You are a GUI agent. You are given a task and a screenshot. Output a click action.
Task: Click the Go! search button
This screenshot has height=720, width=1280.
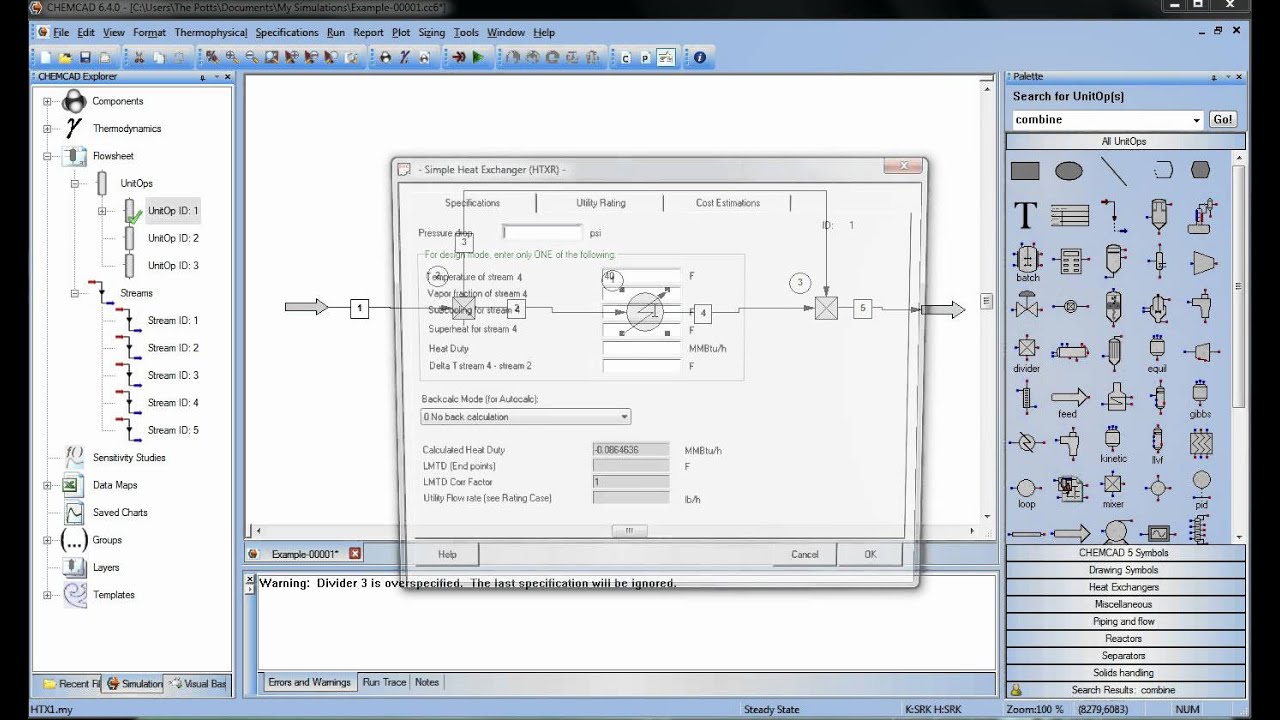tap(1223, 119)
